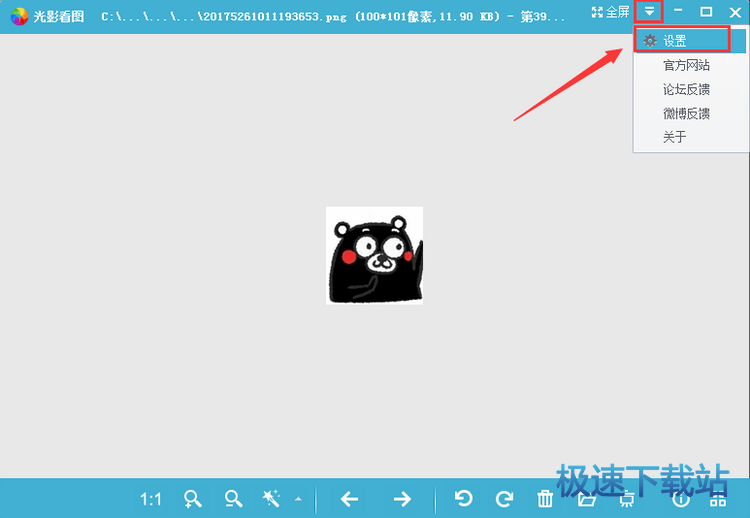Rotate the image counterclockwise
The width and height of the screenshot is (750, 518).
tap(463, 499)
